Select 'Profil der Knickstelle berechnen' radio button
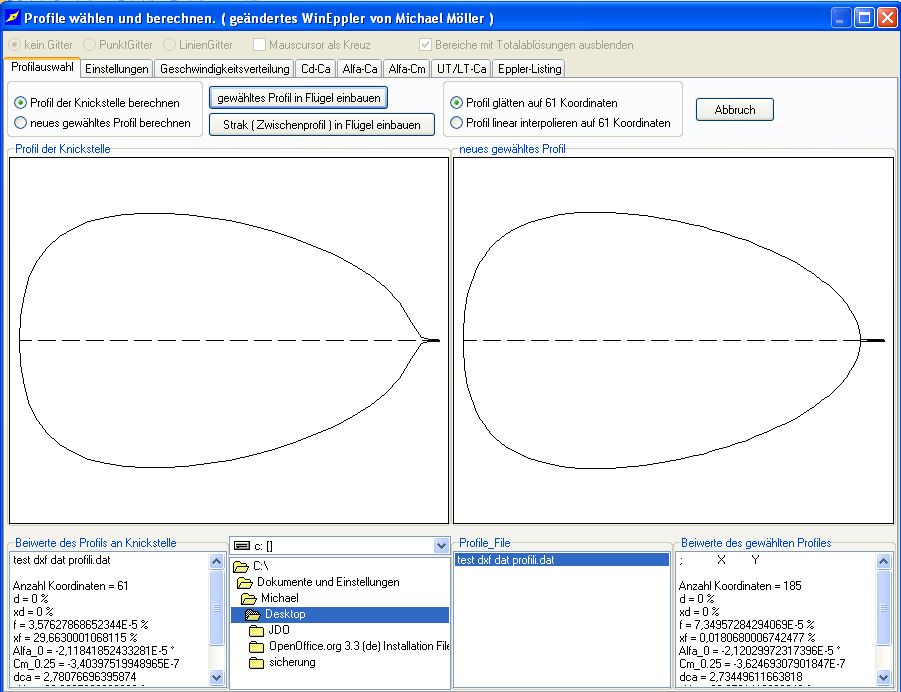The width and height of the screenshot is (901, 692). coord(21,103)
